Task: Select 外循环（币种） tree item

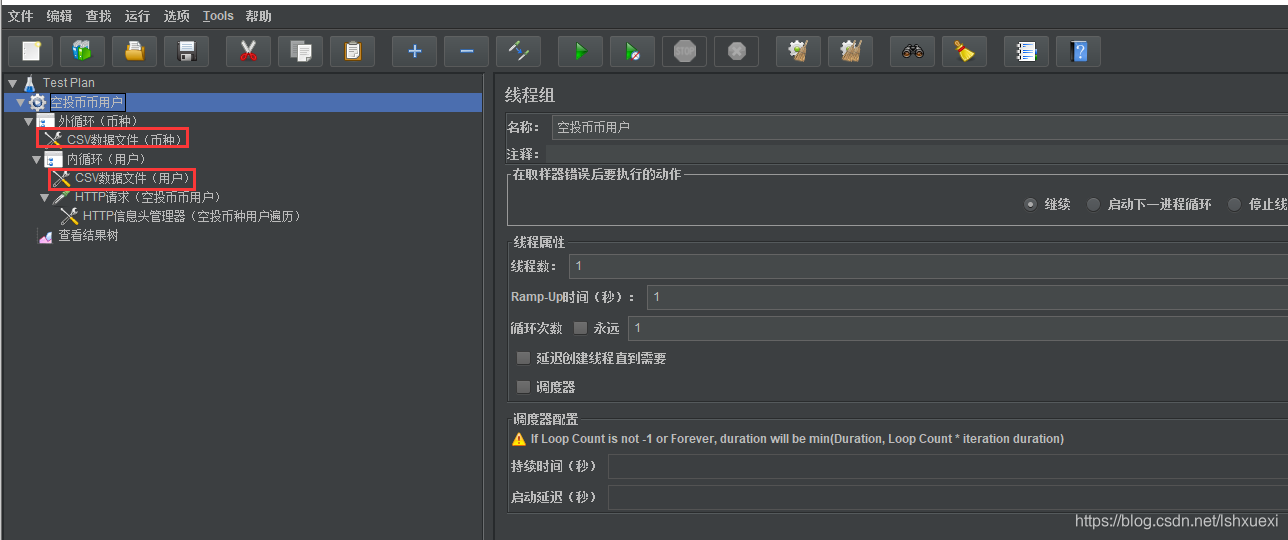Action: [x=98, y=121]
